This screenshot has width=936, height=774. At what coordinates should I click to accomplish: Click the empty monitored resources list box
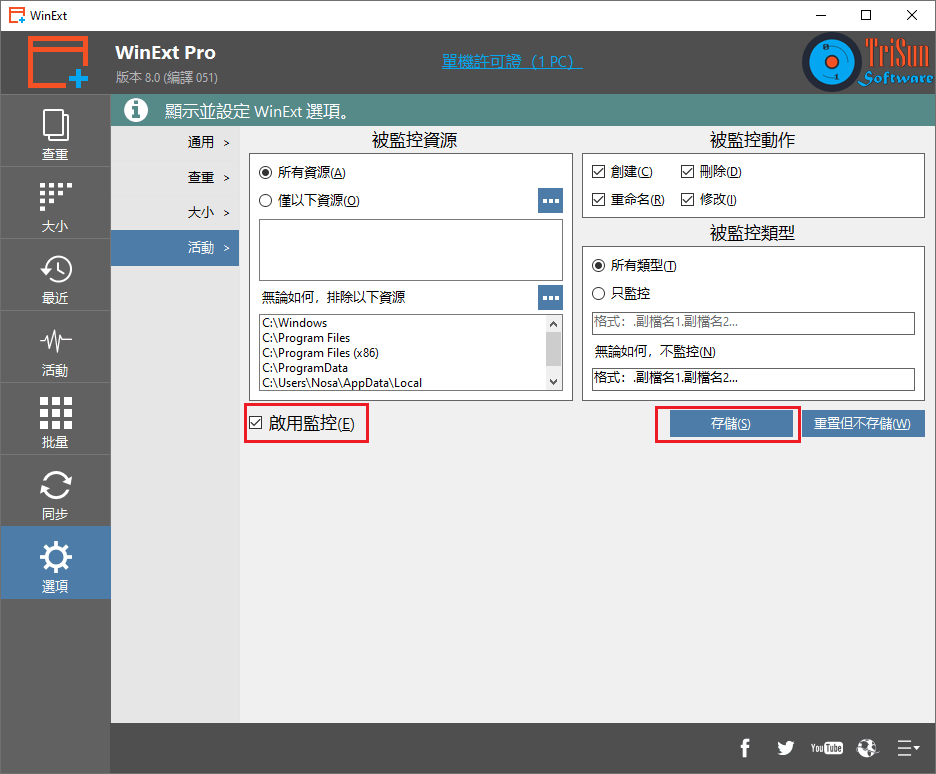pyautogui.click(x=411, y=250)
